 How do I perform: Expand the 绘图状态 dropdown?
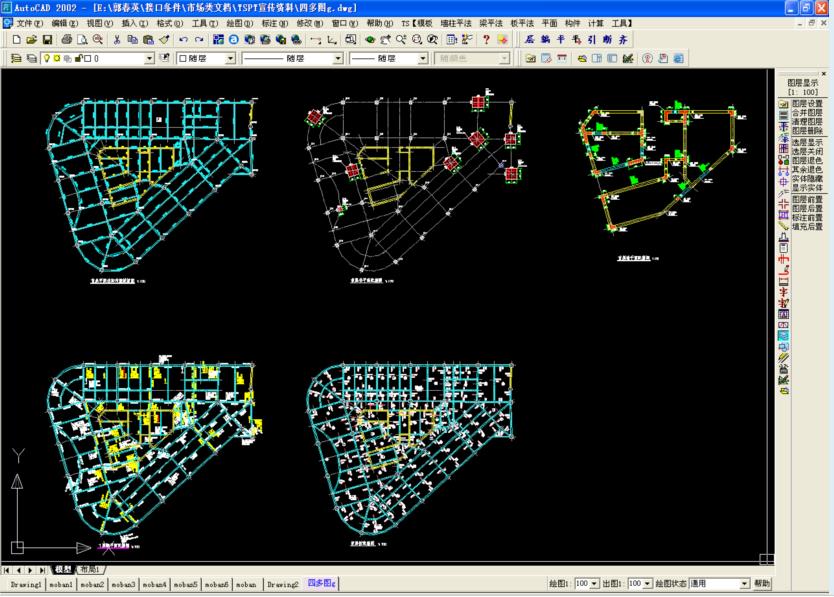(744, 583)
